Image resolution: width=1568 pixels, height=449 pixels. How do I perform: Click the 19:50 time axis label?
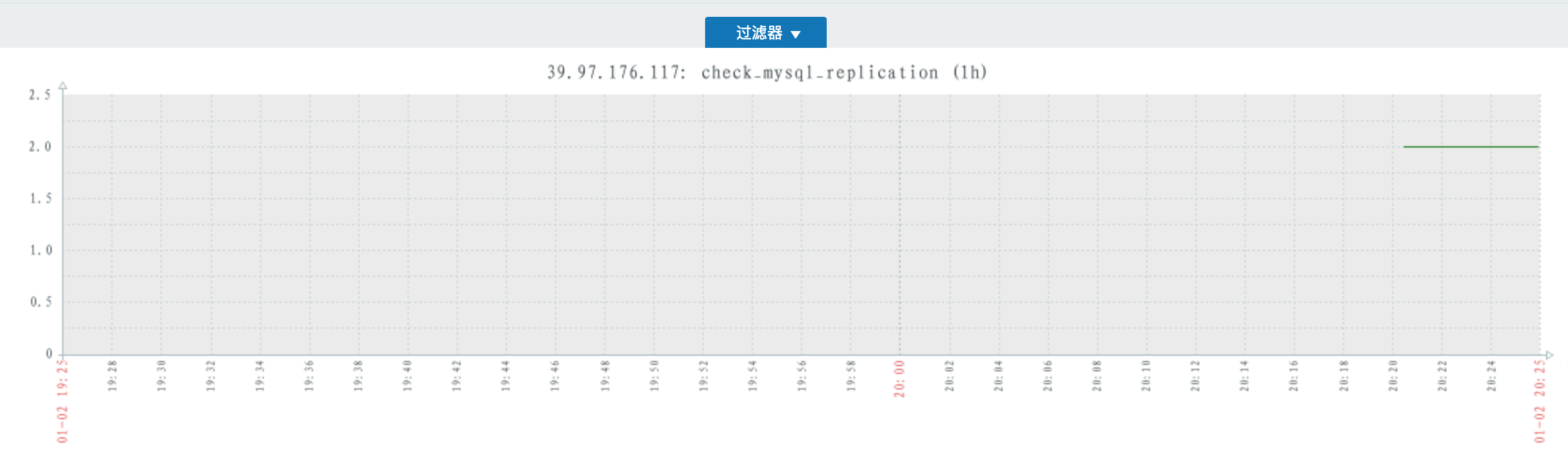(653, 376)
